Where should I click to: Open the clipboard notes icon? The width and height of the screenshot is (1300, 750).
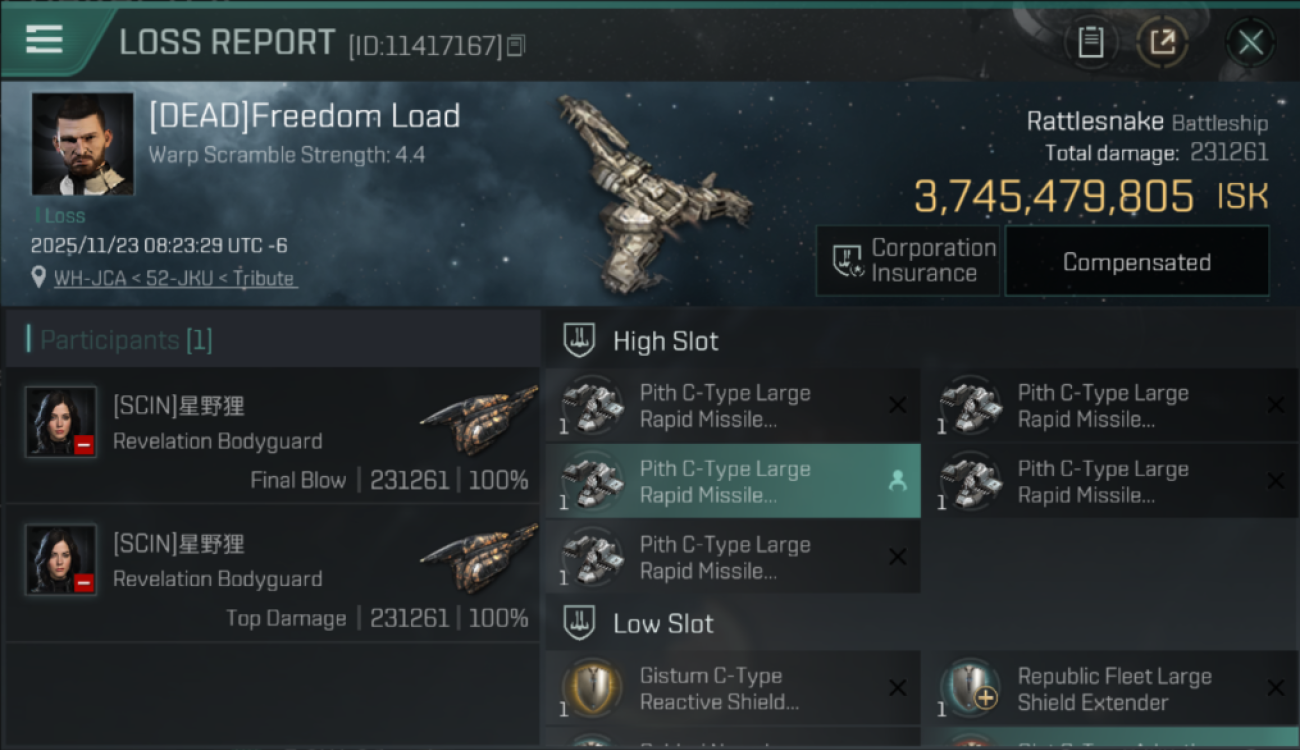(1091, 42)
